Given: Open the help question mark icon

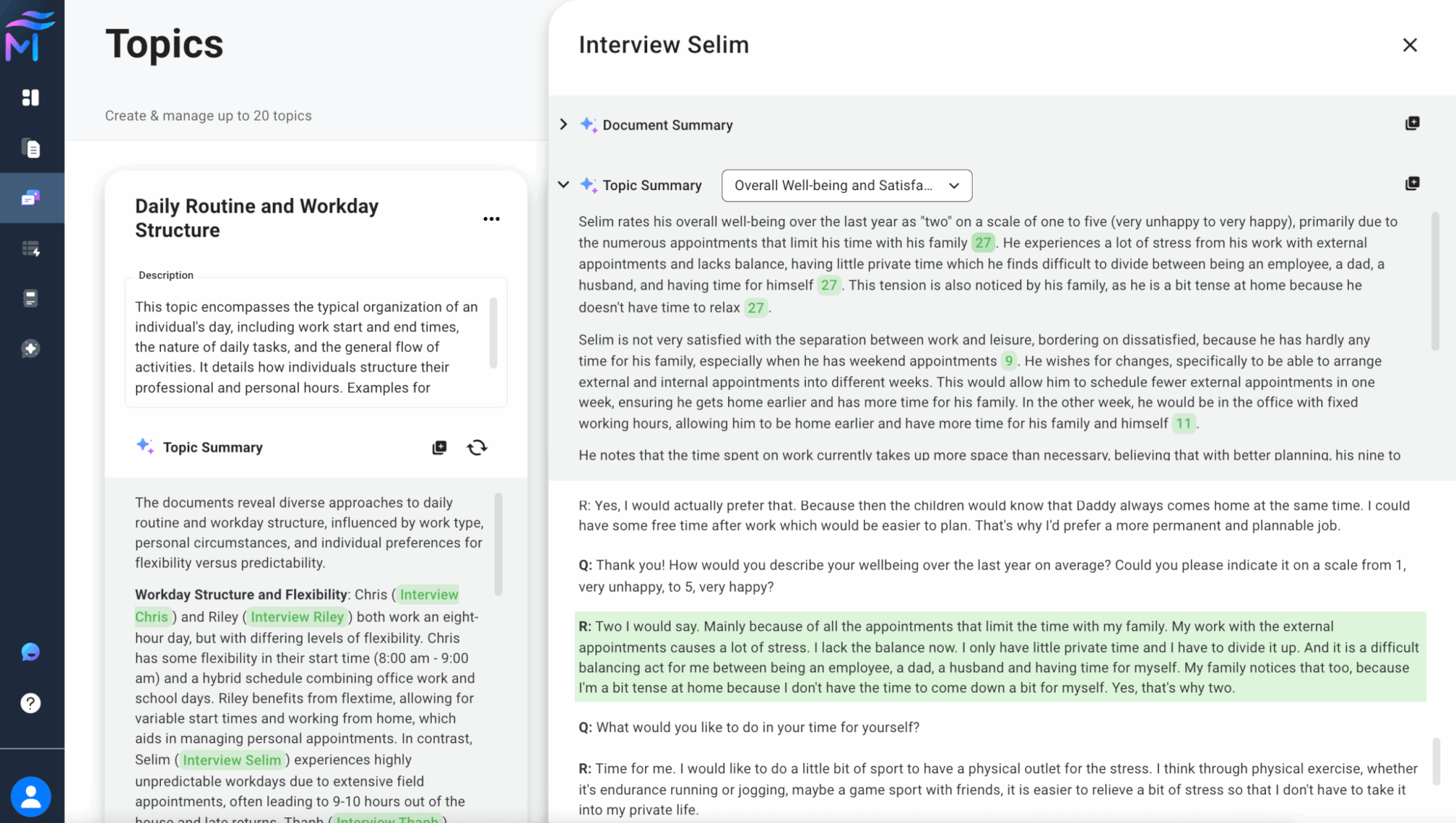Looking at the screenshot, I should coord(31,703).
